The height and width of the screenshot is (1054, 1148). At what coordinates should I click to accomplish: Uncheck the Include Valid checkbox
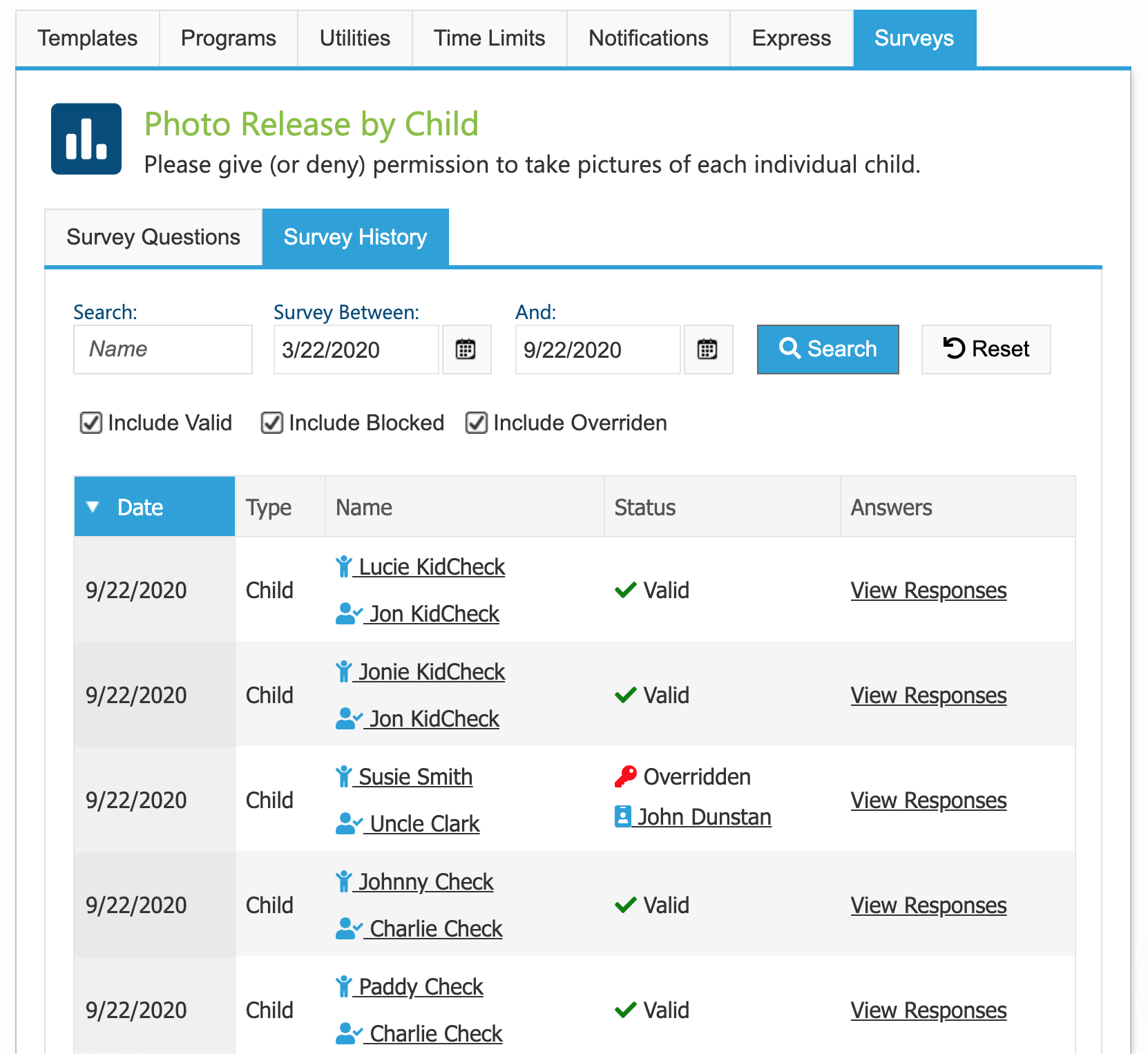click(x=90, y=423)
